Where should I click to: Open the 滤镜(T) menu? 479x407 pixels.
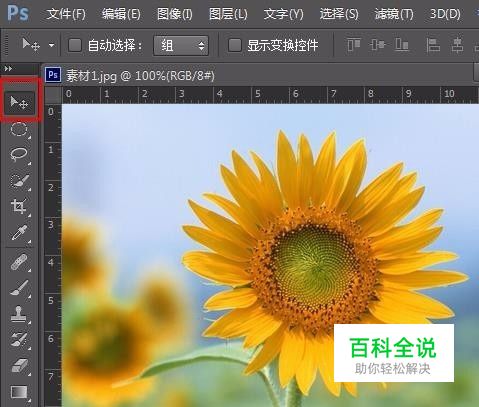394,14
